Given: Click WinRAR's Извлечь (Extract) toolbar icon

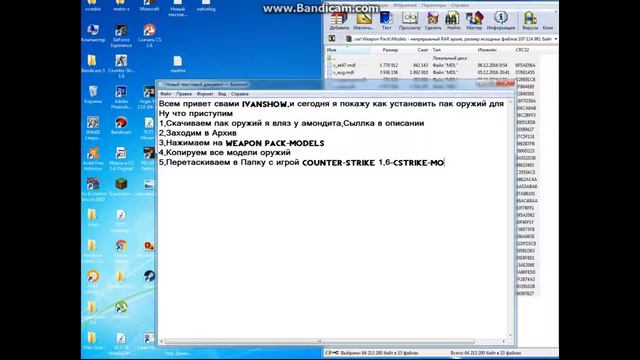Looking at the screenshot, I should (x=363, y=21).
